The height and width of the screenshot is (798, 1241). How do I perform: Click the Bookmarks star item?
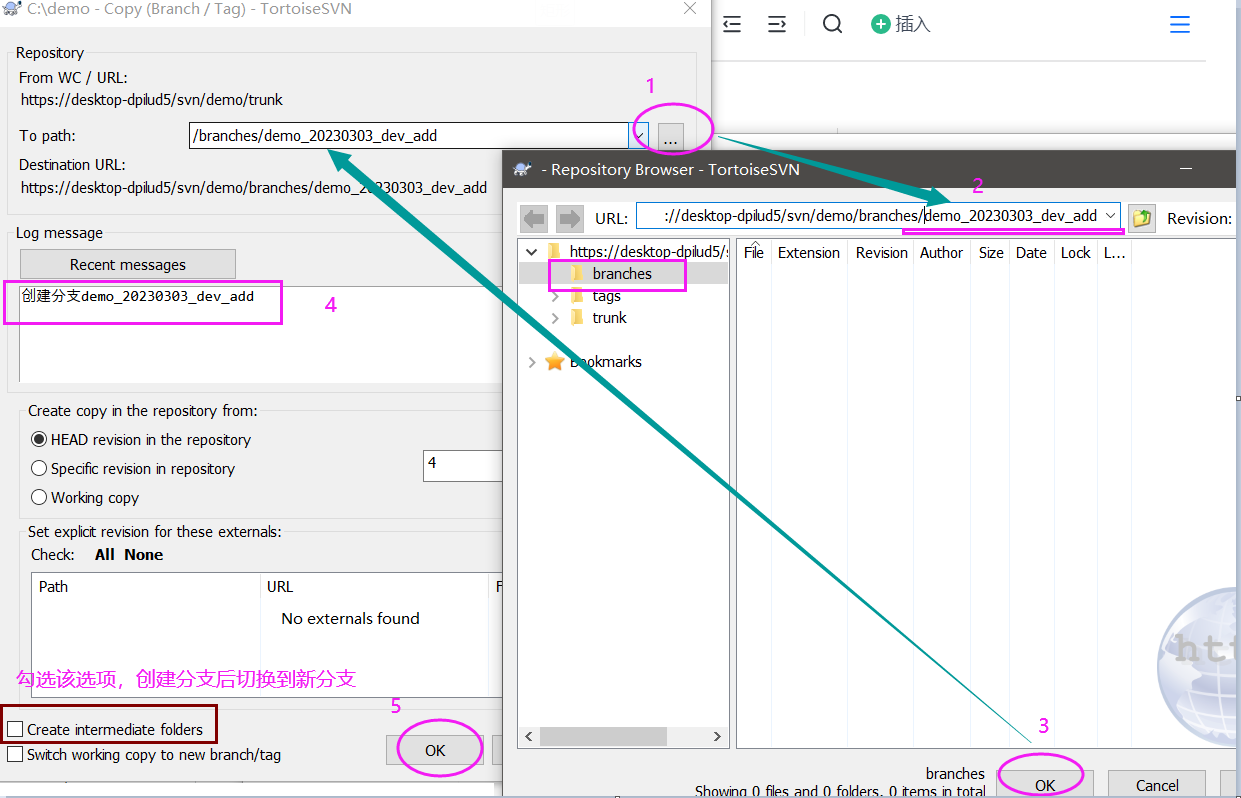click(594, 362)
